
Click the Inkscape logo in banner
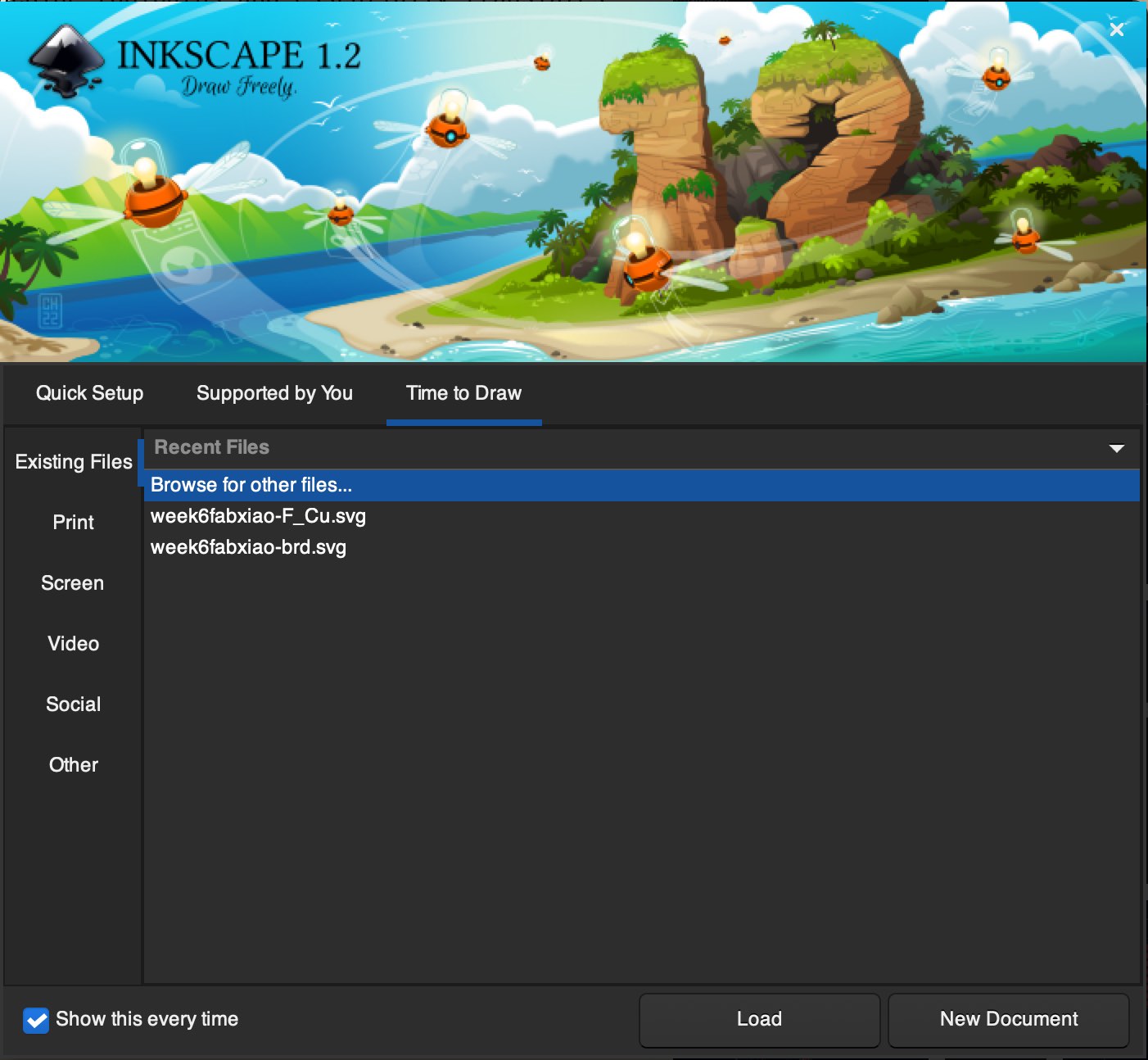pos(66,61)
